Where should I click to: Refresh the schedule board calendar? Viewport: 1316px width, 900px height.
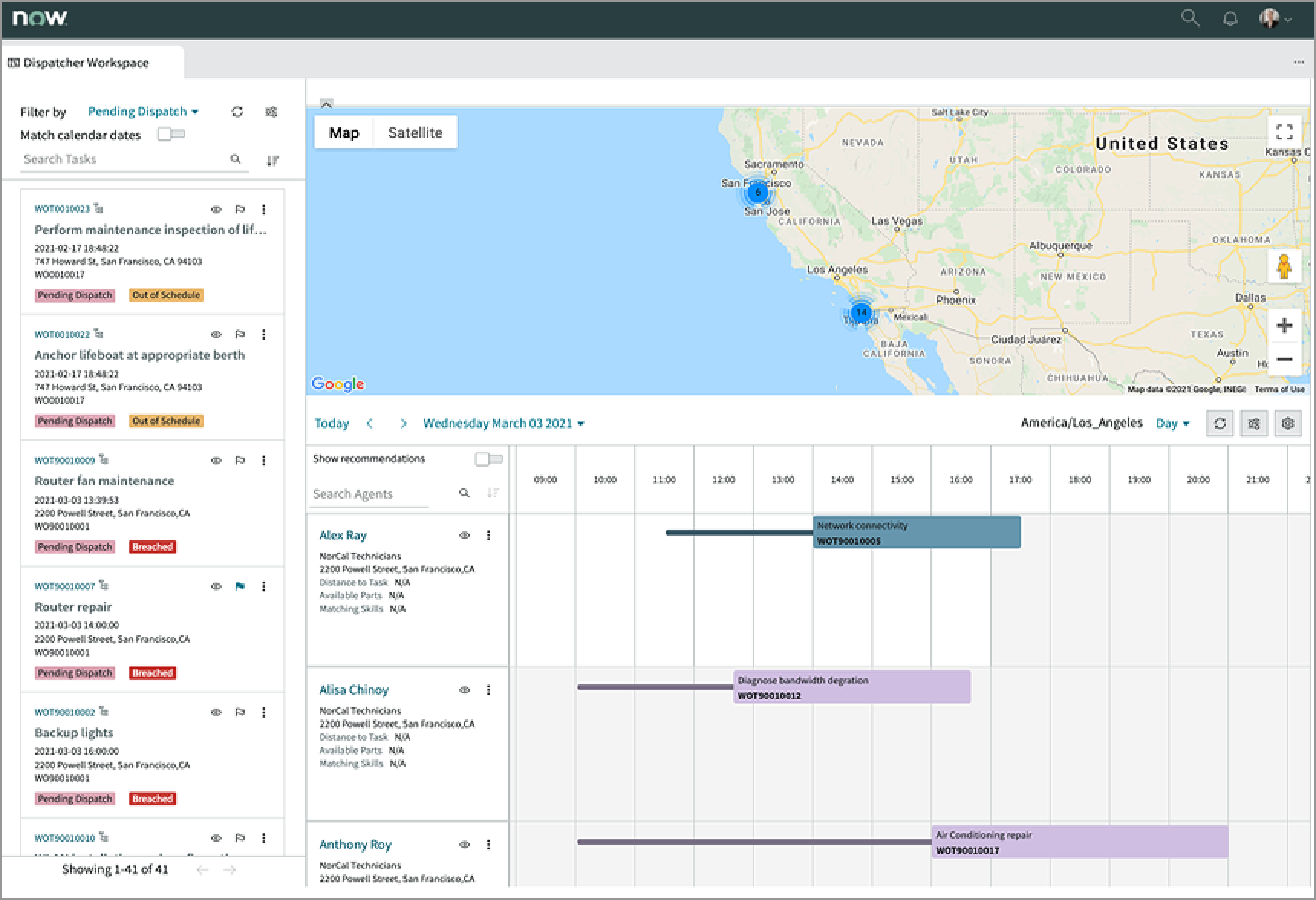coord(1220,423)
